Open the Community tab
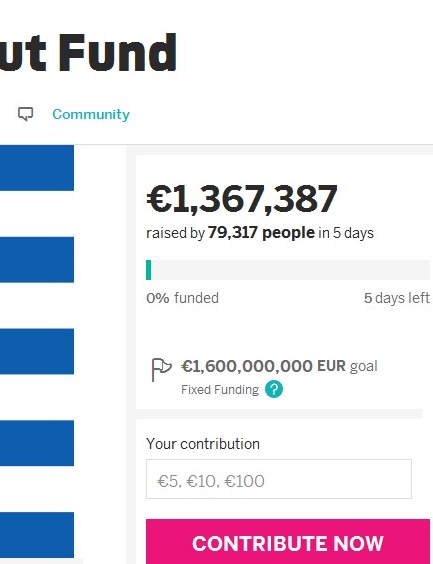Screen dimensions: 433x564 point(91,114)
